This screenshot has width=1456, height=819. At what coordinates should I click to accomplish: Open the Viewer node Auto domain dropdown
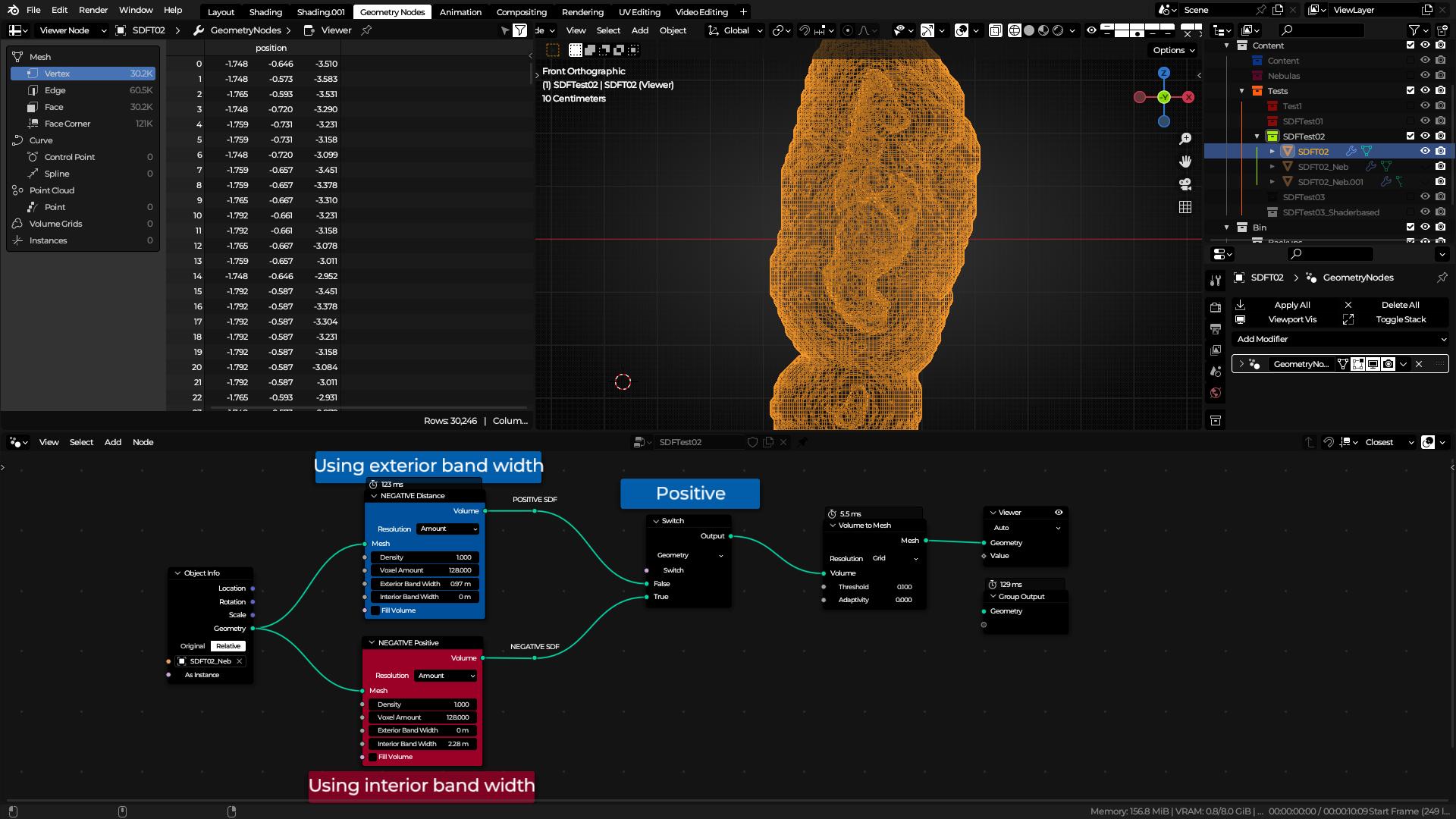click(1026, 528)
